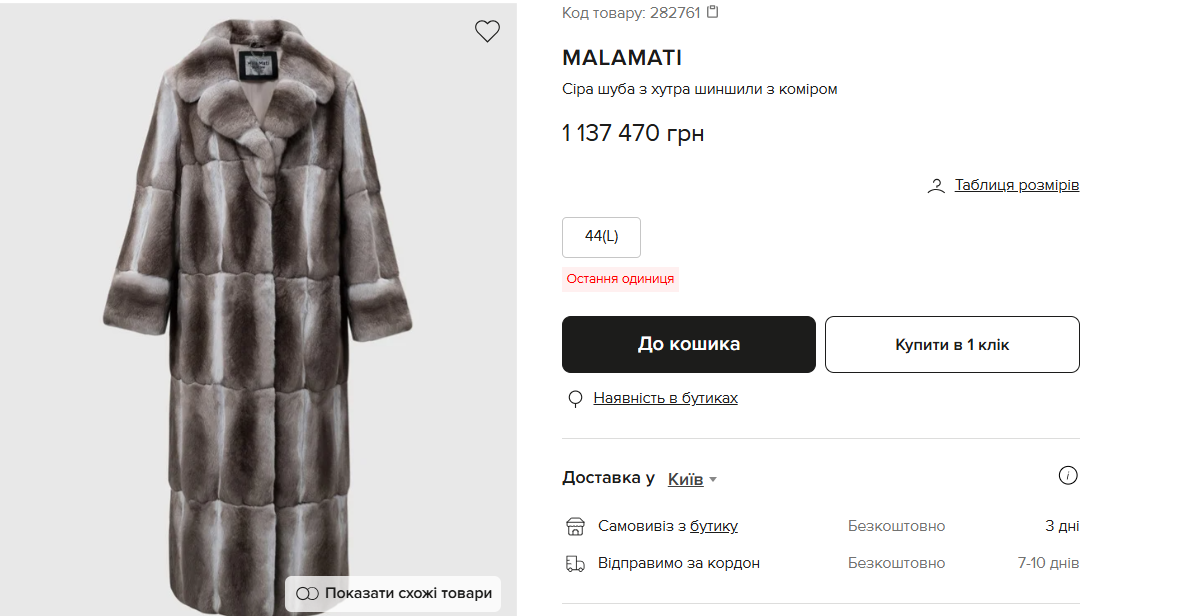1179x616 pixels.
Task: Show Показати схожі товари
Action: (x=404, y=593)
